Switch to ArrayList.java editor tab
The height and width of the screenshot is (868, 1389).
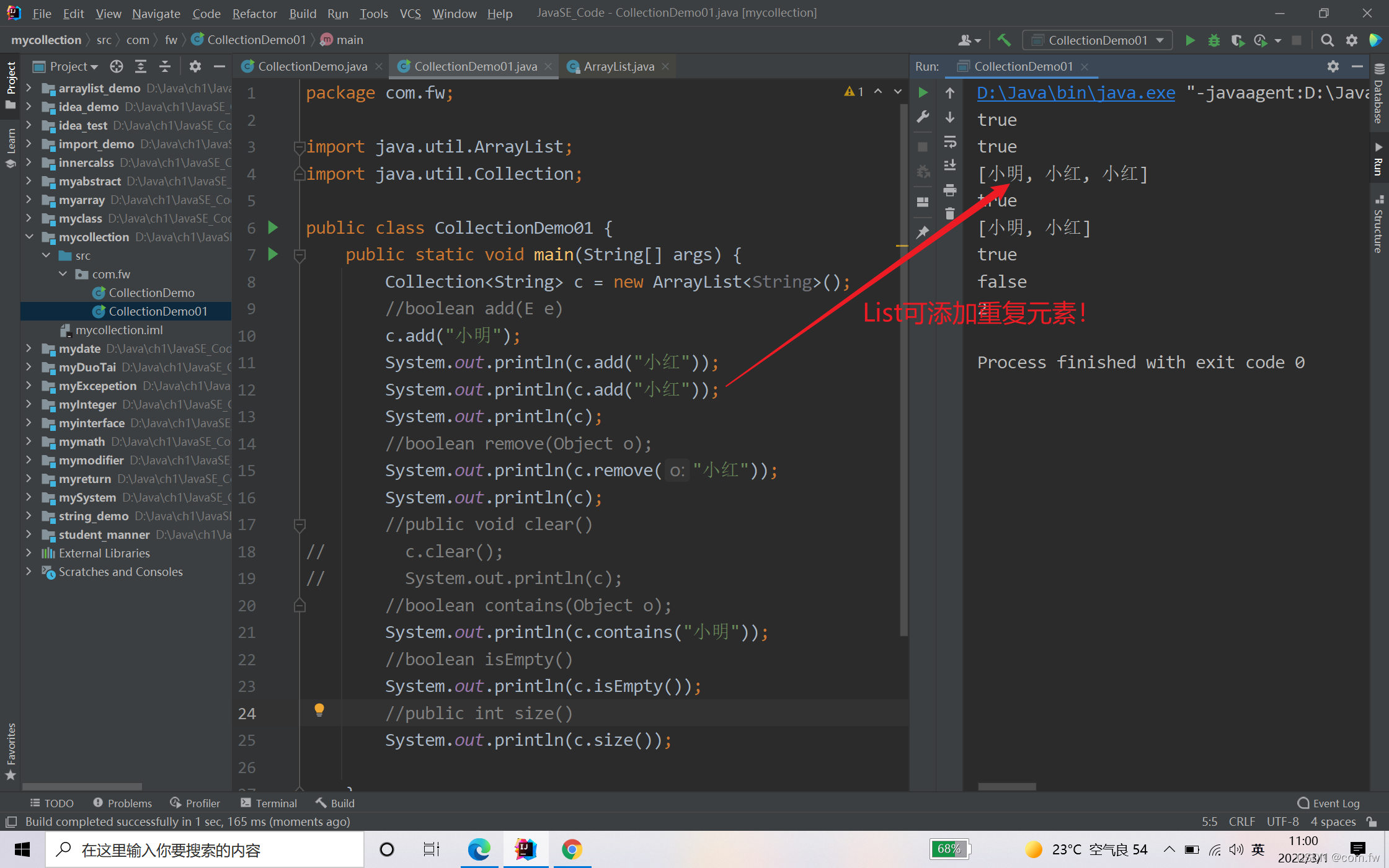(618, 66)
